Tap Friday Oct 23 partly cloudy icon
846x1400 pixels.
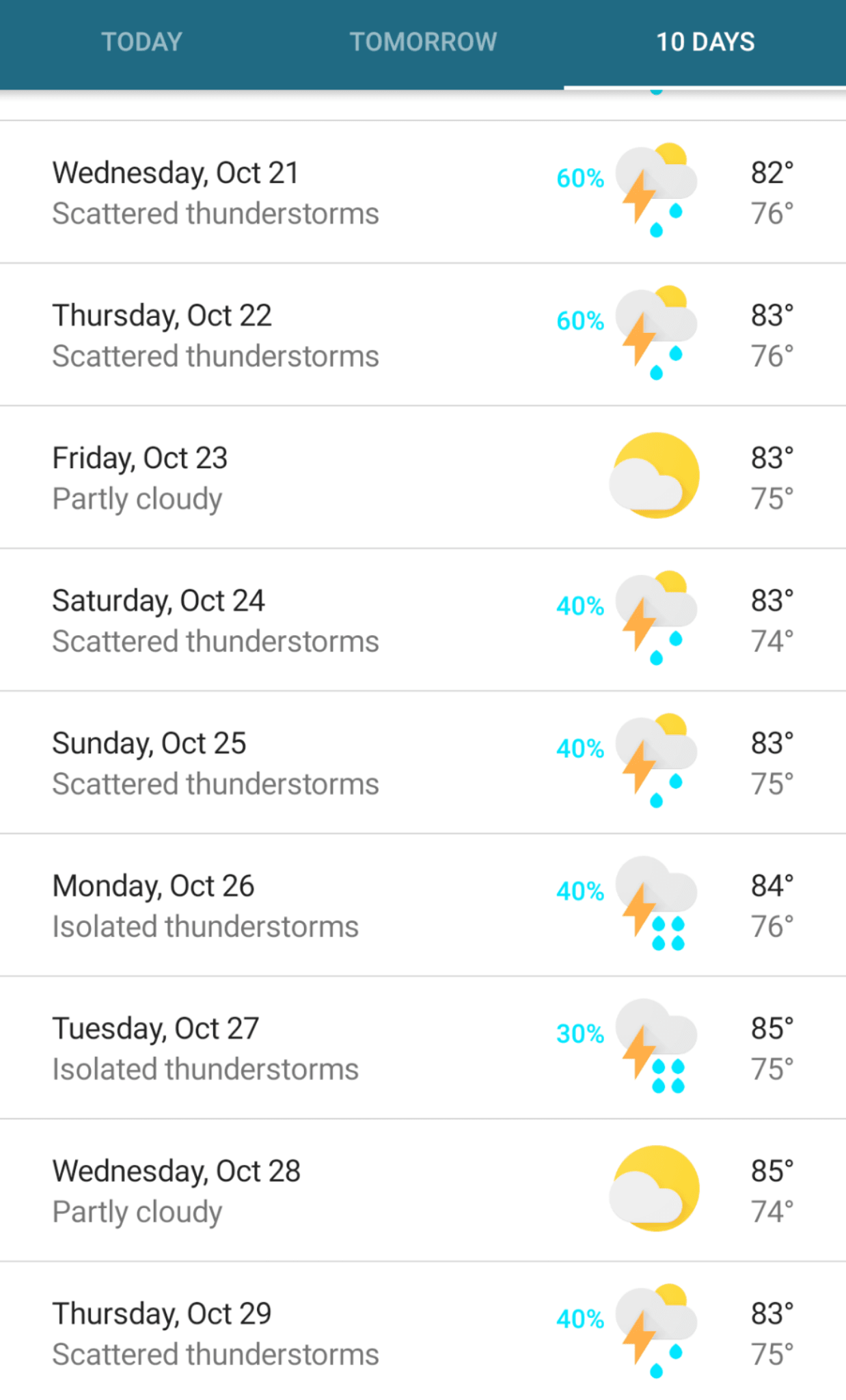(655, 476)
